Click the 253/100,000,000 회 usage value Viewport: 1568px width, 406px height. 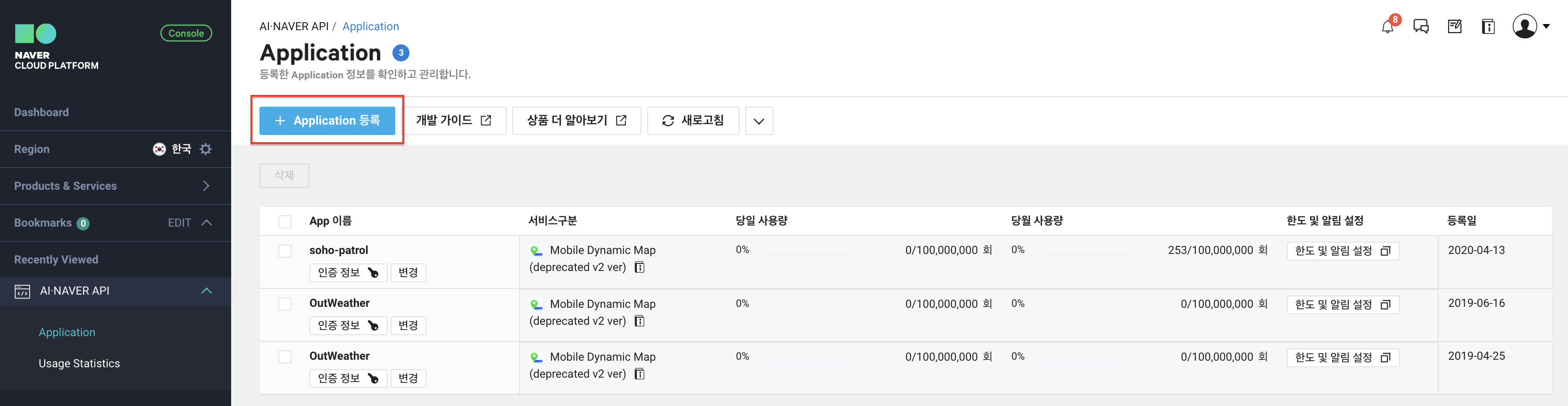coord(1218,250)
